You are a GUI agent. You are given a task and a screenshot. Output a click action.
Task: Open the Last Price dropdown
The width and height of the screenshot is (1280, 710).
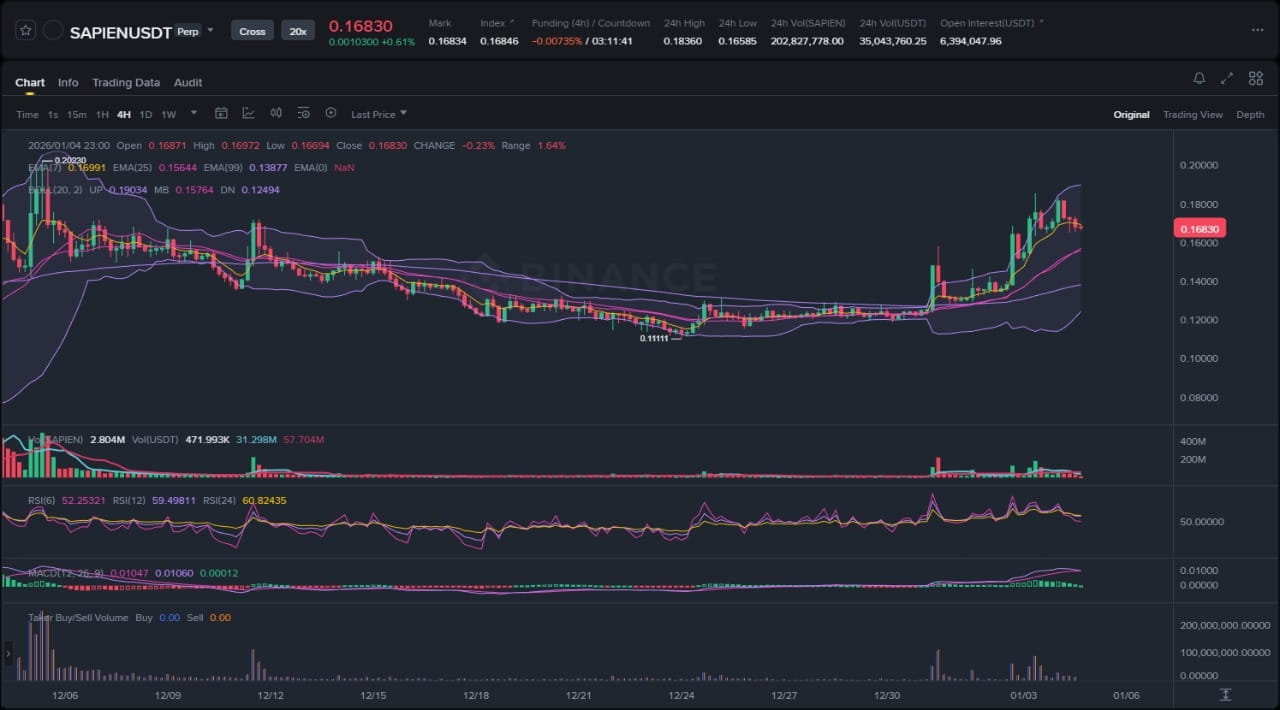(379, 114)
